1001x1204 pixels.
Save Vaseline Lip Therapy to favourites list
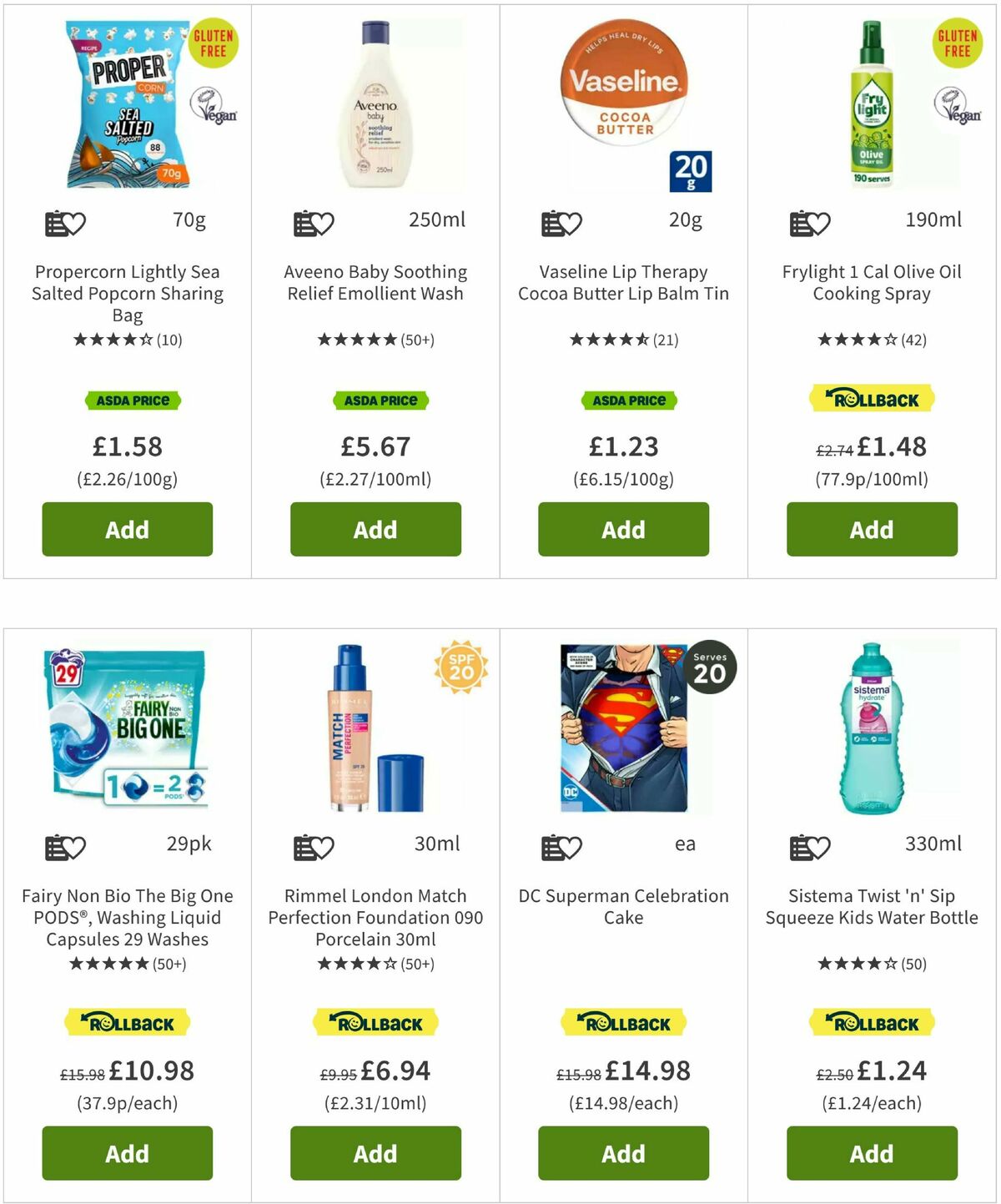561,223
